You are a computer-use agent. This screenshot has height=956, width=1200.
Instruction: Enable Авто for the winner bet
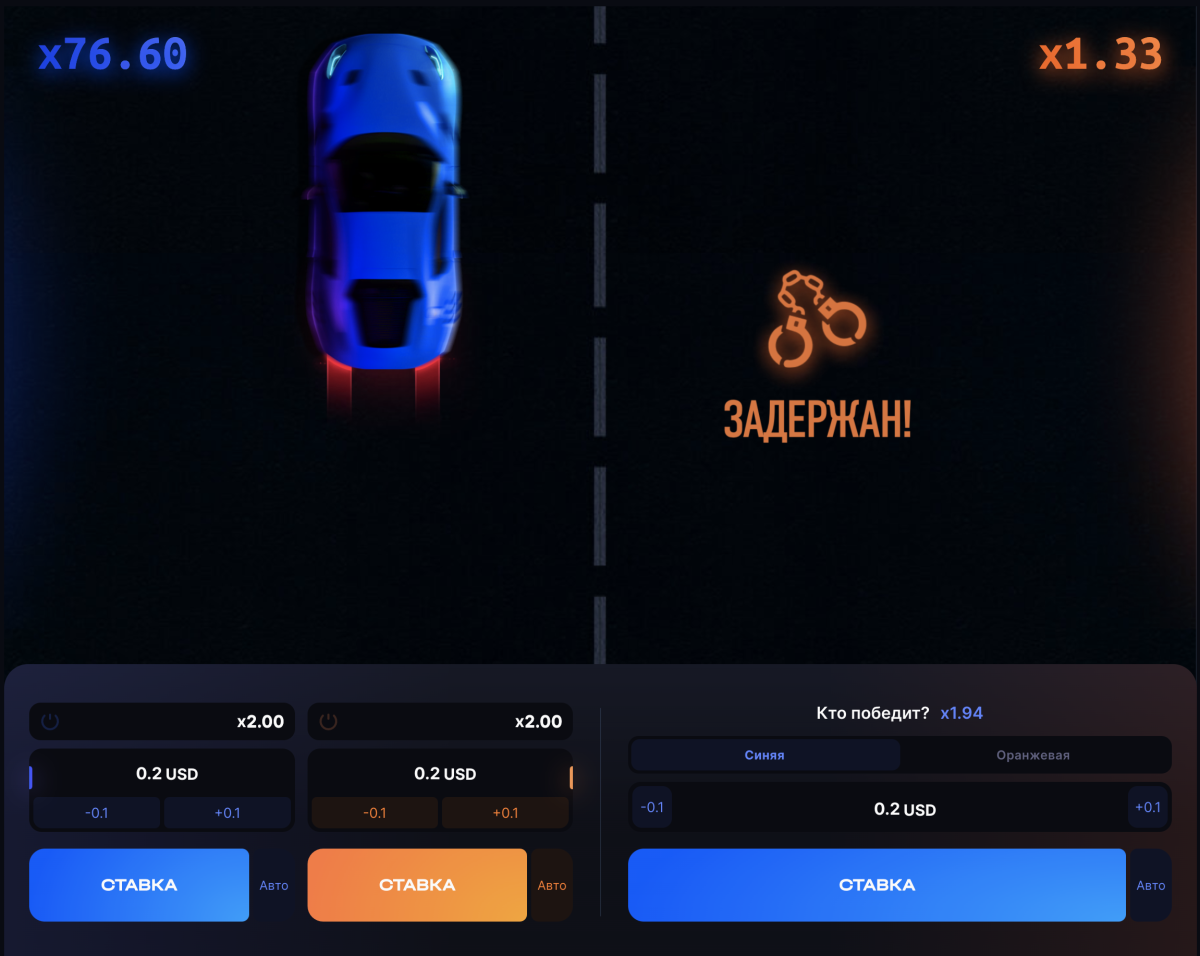1151,885
